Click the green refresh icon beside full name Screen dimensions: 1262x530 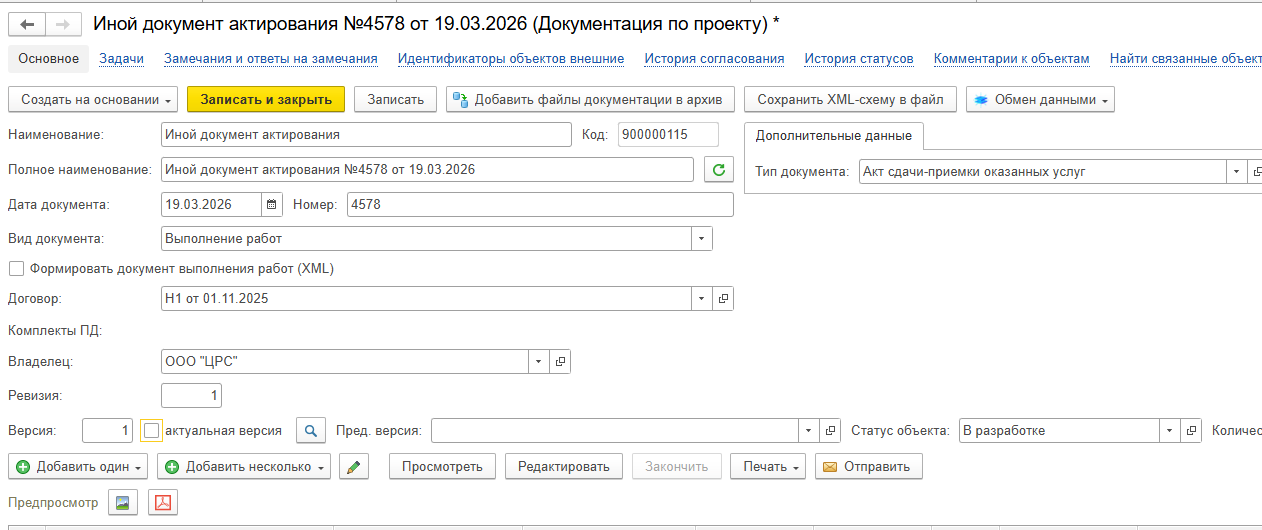pyautogui.click(x=718, y=170)
